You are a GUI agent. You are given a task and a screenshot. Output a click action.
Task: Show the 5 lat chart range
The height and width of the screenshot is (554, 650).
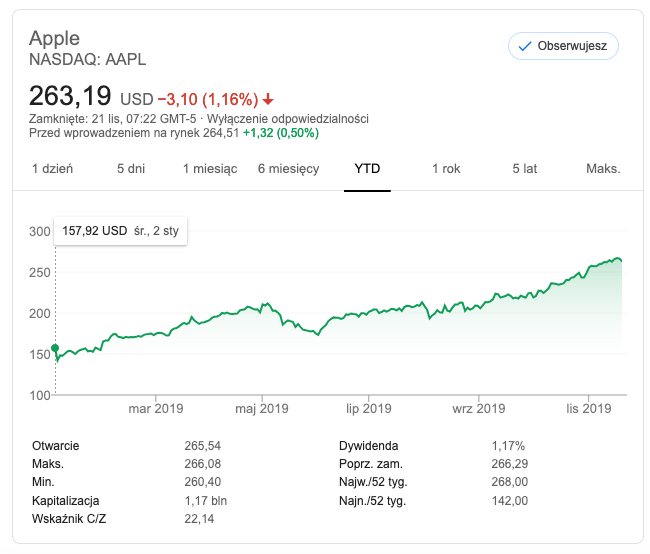coord(525,169)
